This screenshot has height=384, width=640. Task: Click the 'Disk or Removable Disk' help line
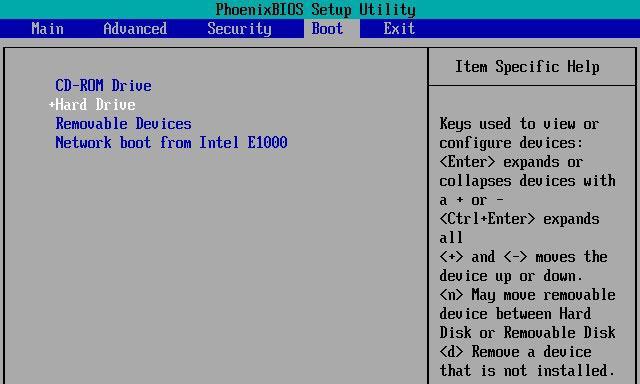point(527,333)
